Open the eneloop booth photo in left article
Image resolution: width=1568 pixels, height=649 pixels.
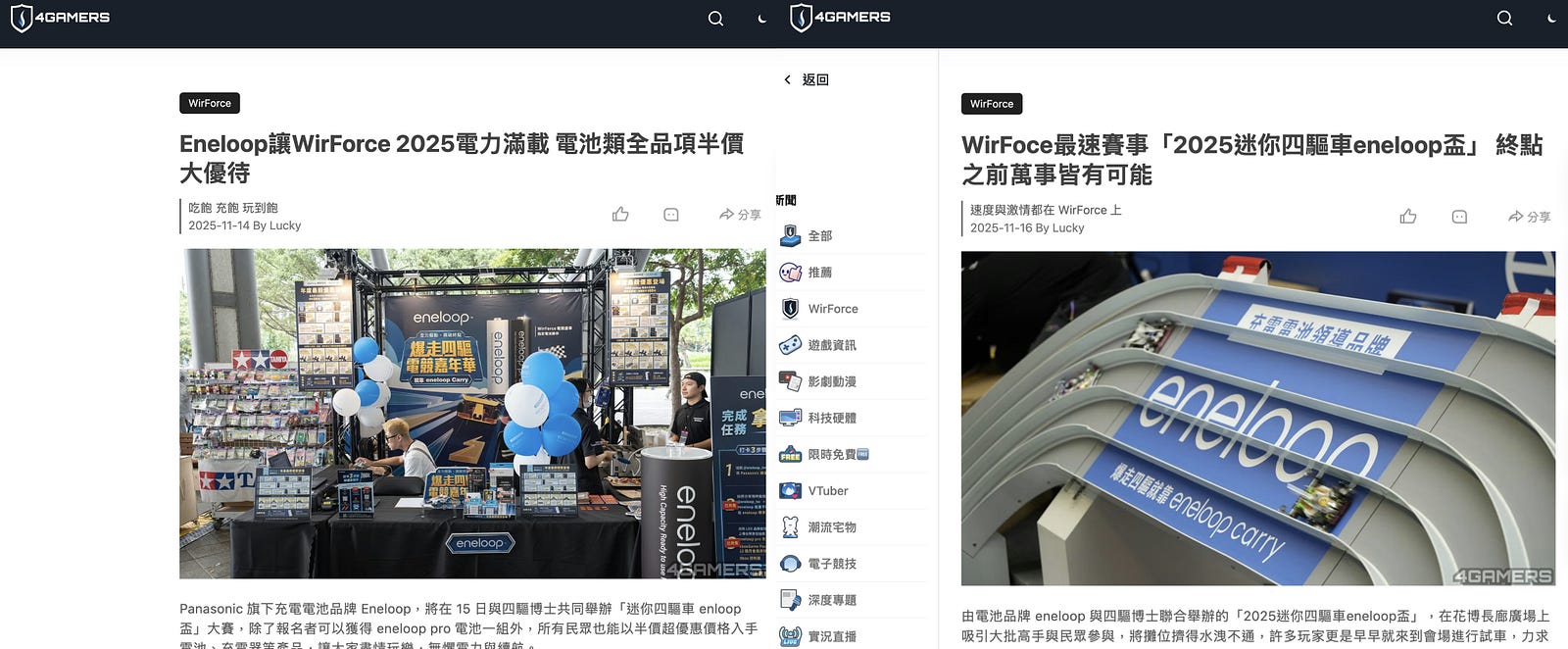pyautogui.click(x=472, y=414)
